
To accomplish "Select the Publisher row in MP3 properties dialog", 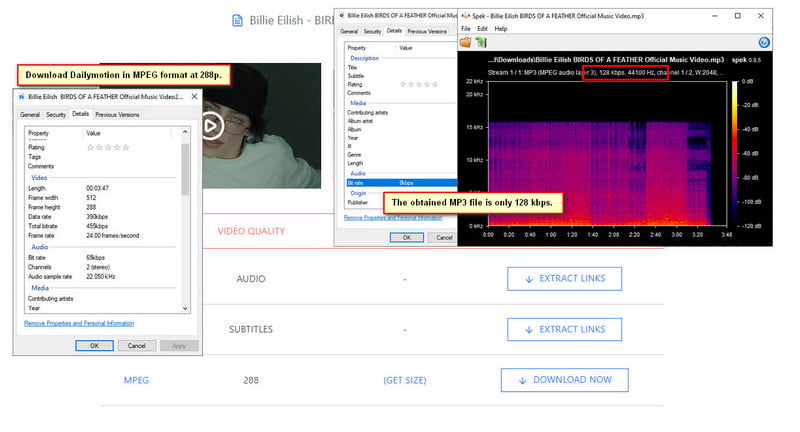I will [365, 202].
